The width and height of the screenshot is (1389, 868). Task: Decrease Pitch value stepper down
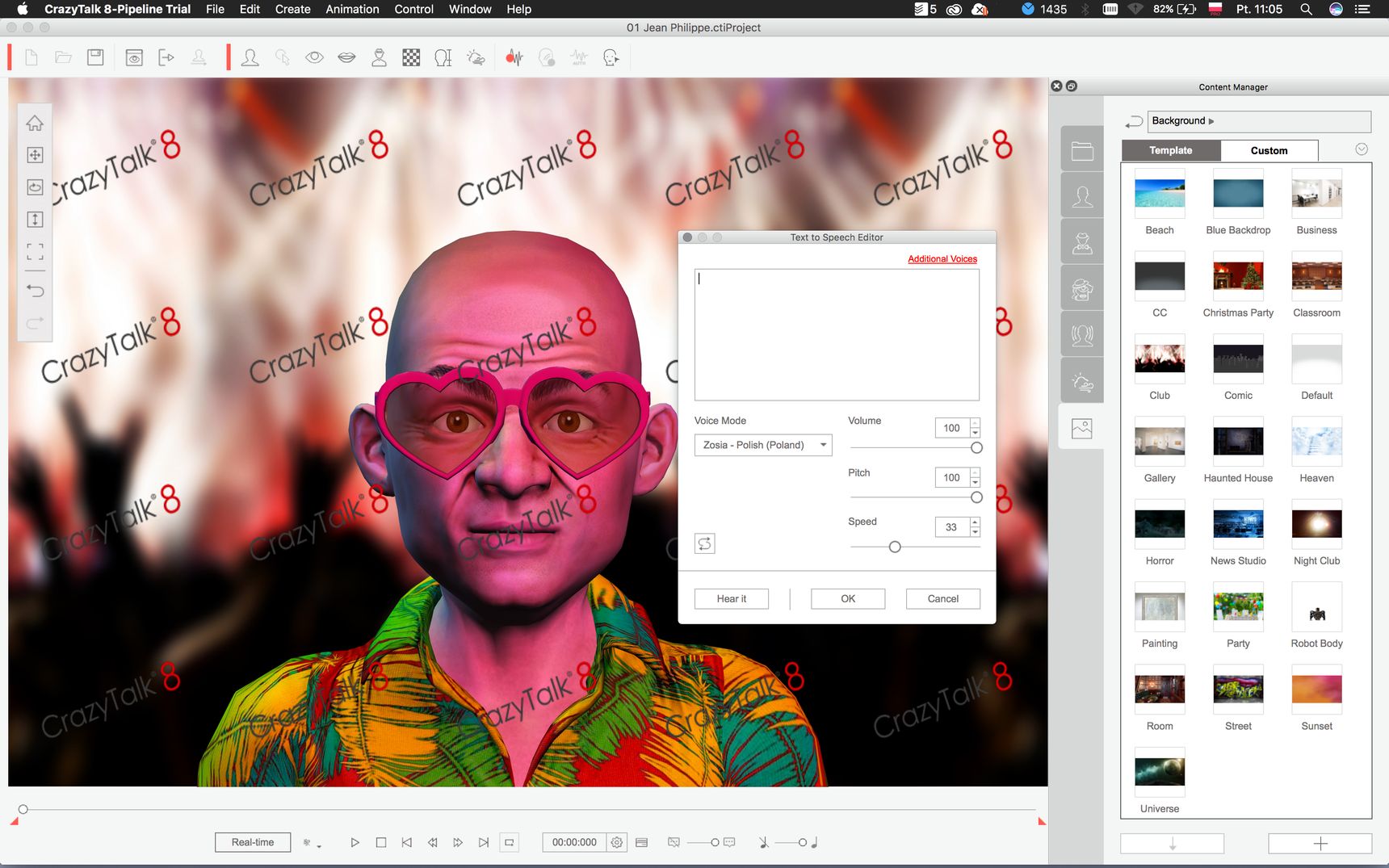click(x=976, y=482)
